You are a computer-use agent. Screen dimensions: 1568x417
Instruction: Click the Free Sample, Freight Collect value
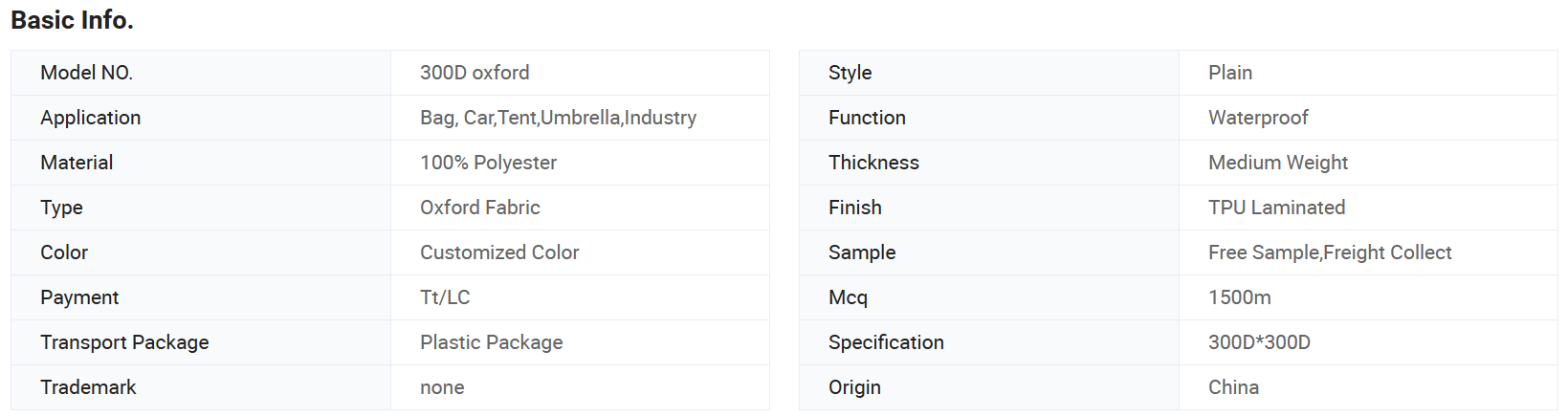pos(1330,252)
